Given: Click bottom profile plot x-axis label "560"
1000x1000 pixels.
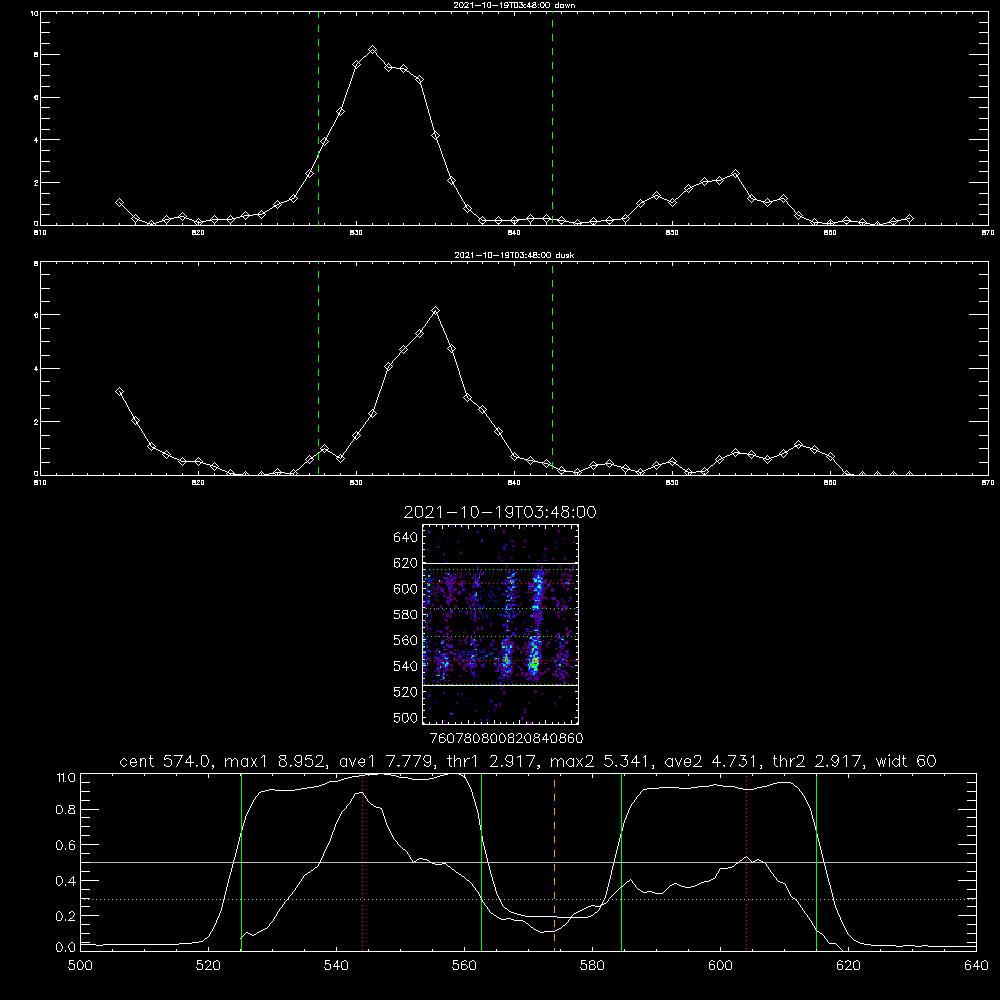Looking at the screenshot, I should click(464, 966).
